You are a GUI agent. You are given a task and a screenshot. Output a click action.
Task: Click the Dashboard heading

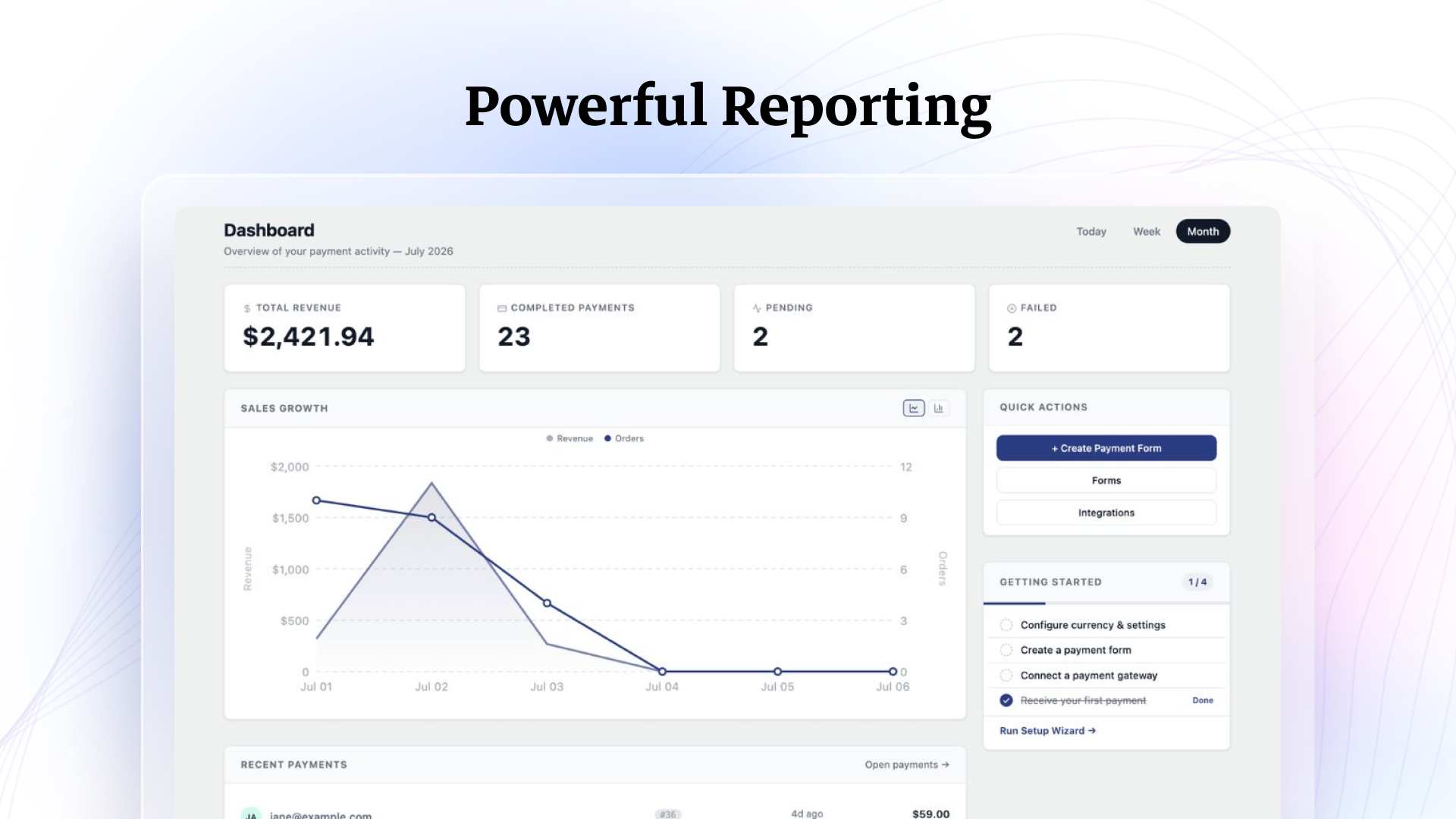pos(269,231)
